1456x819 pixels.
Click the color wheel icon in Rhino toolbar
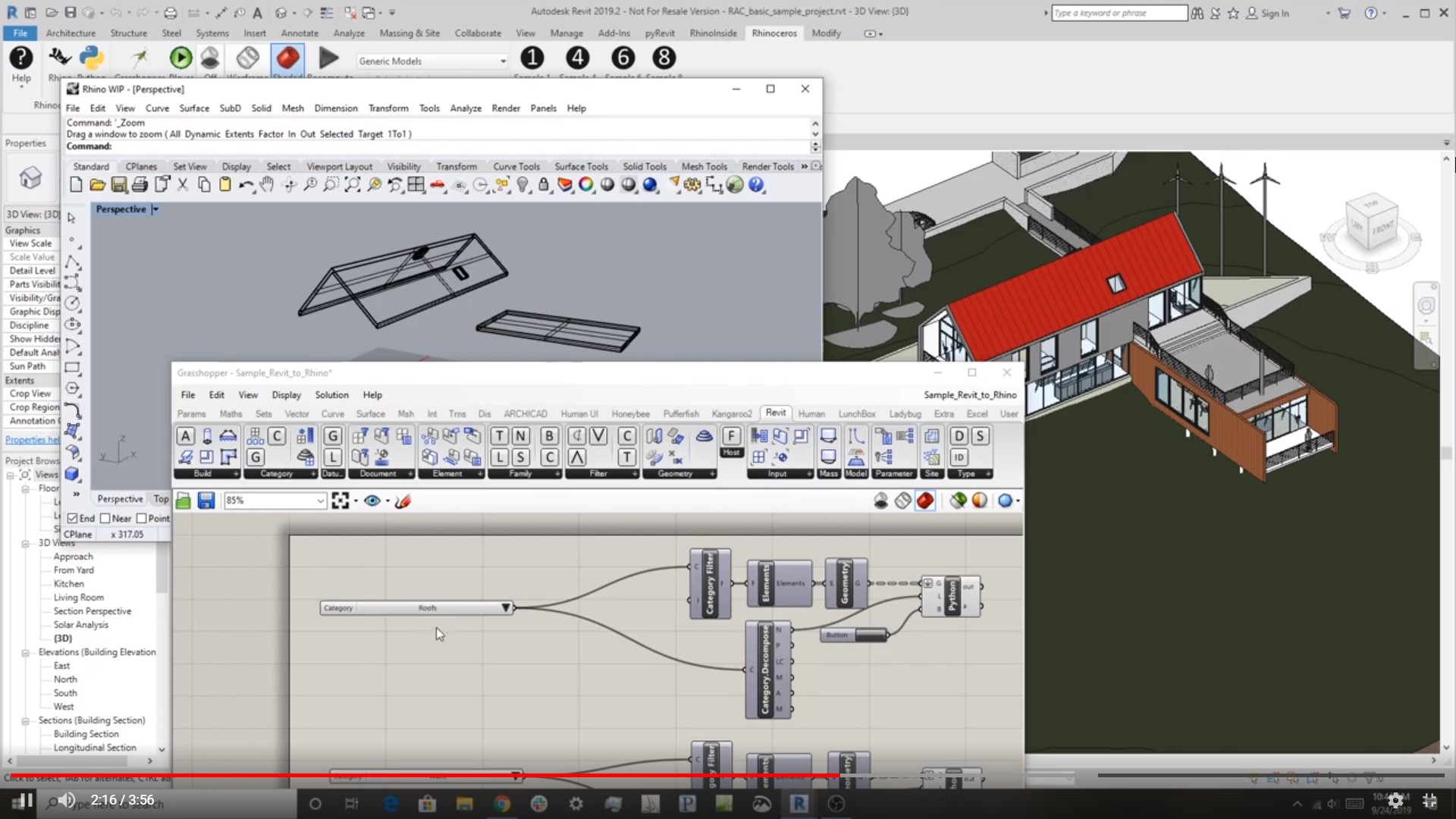click(586, 184)
